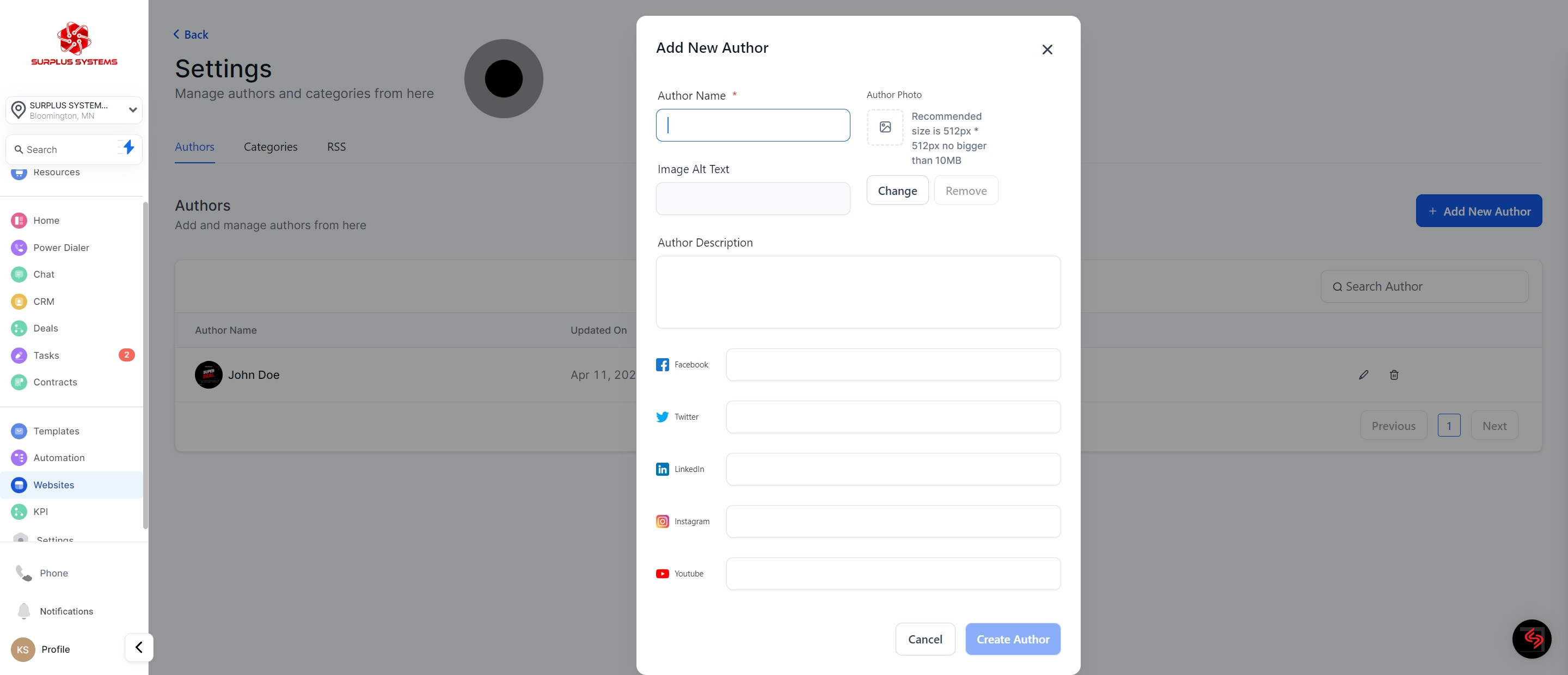Screen dimensions: 1568x675
Task: Close the Add New Author dialog
Action: [1047, 50]
